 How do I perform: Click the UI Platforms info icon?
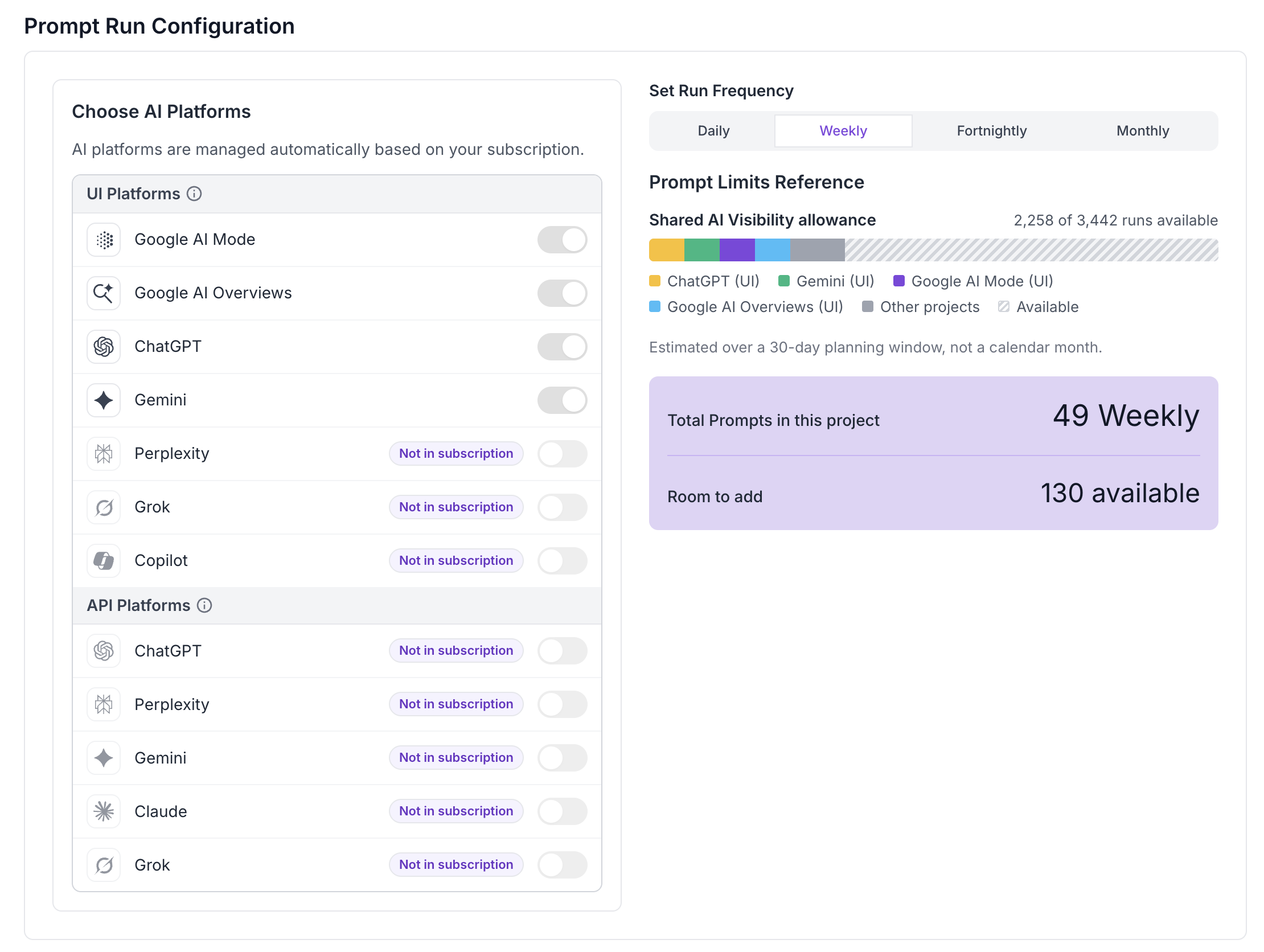(x=194, y=194)
